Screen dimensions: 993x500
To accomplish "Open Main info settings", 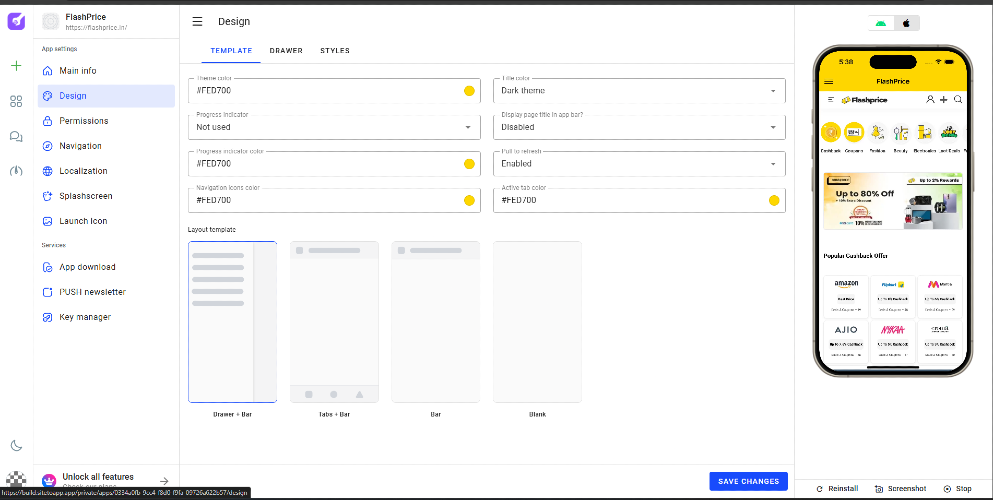I will (x=106, y=71).
